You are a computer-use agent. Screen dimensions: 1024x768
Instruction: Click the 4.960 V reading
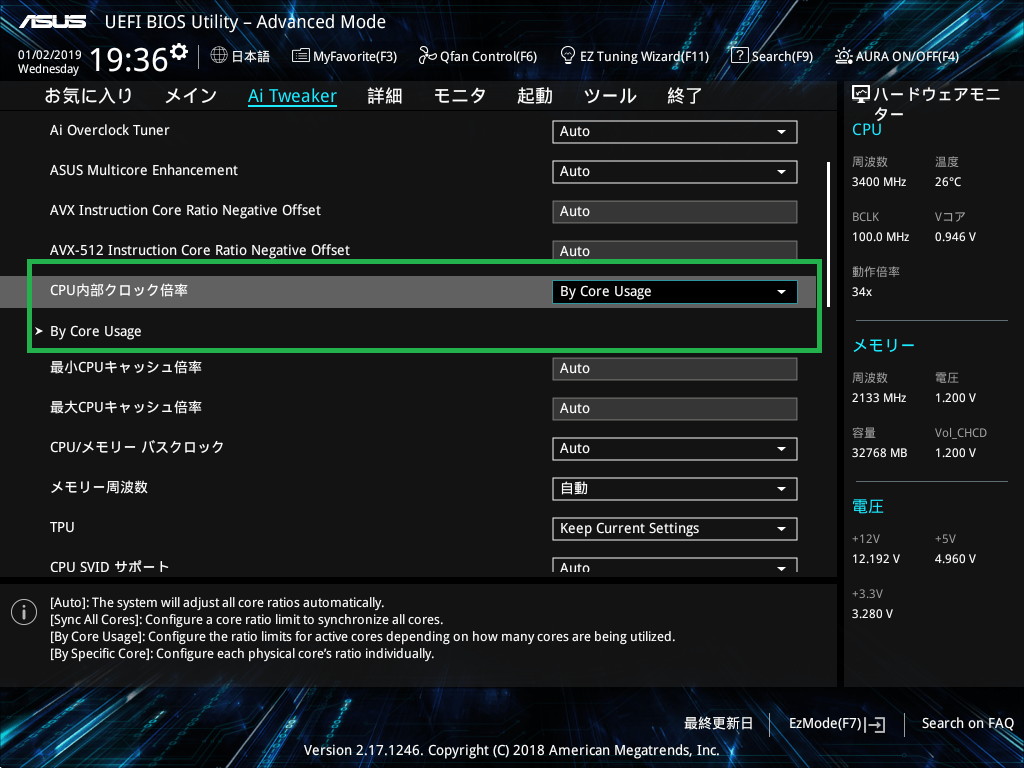coord(955,559)
